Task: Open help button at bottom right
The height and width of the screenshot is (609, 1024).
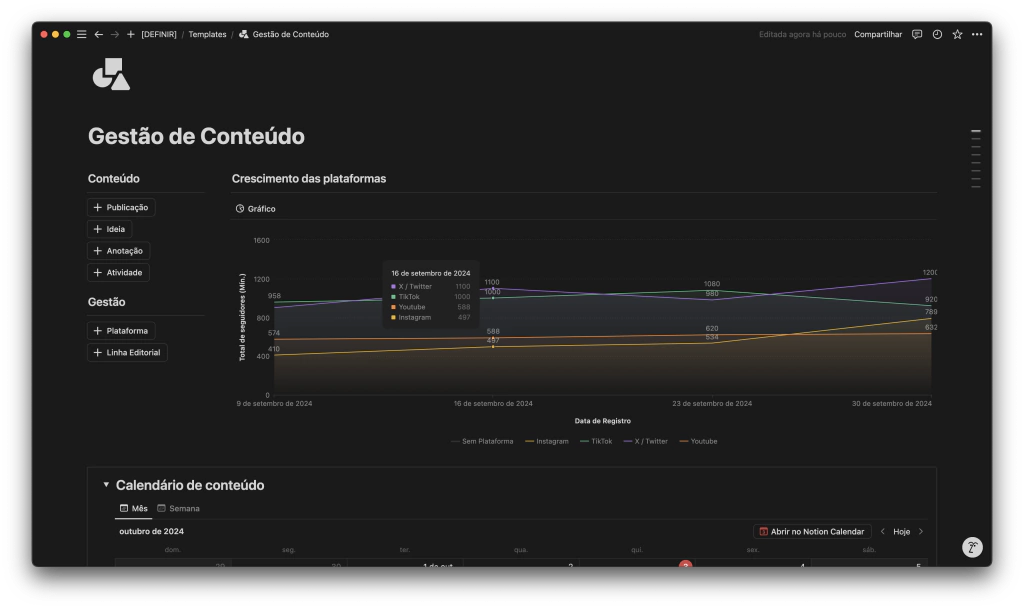Action: pos(972,547)
